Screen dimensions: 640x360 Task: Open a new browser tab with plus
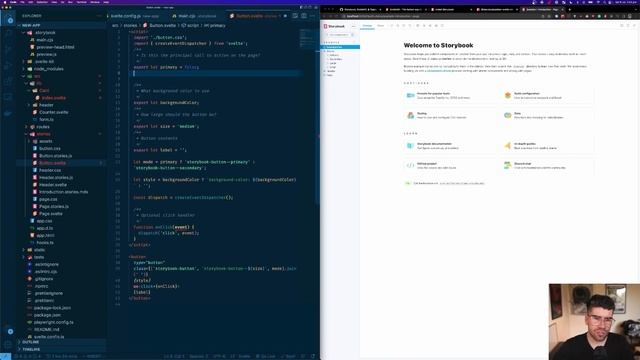click(x=569, y=9)
